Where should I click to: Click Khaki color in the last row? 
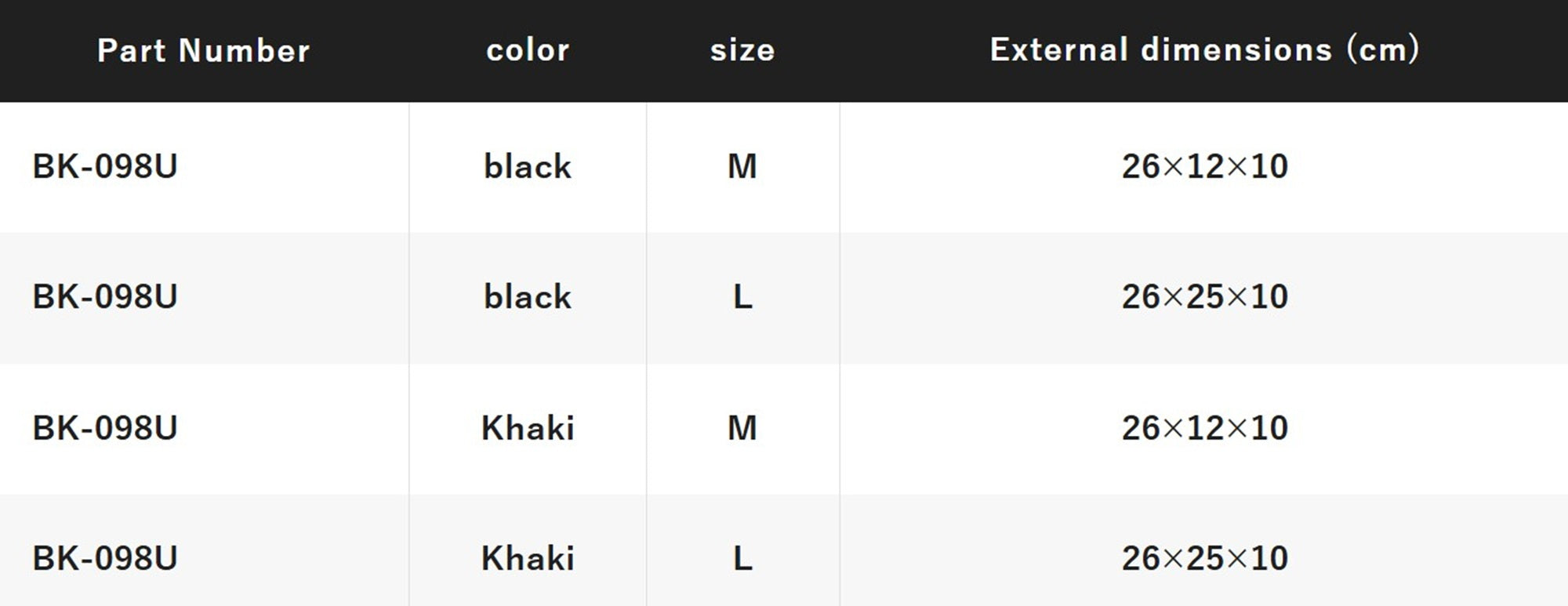coord(528,558)
